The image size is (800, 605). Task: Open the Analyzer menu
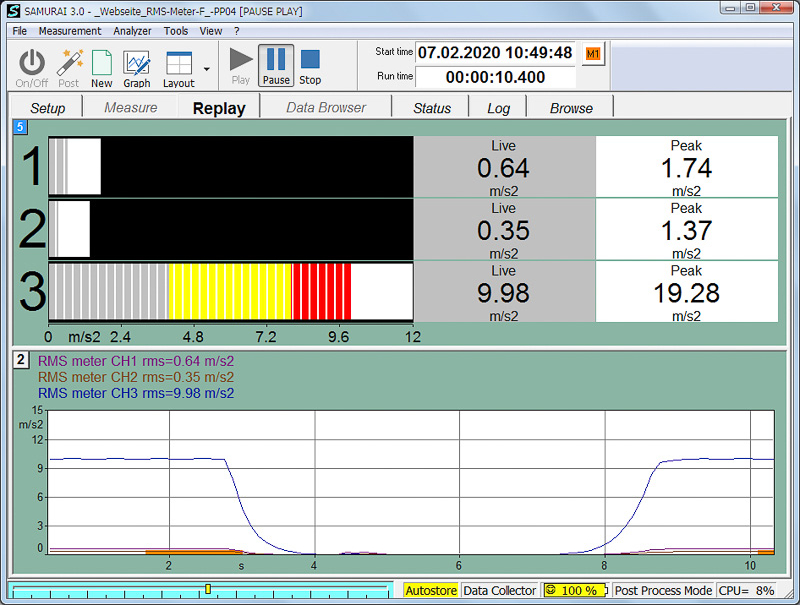click(x=132, y=31)
